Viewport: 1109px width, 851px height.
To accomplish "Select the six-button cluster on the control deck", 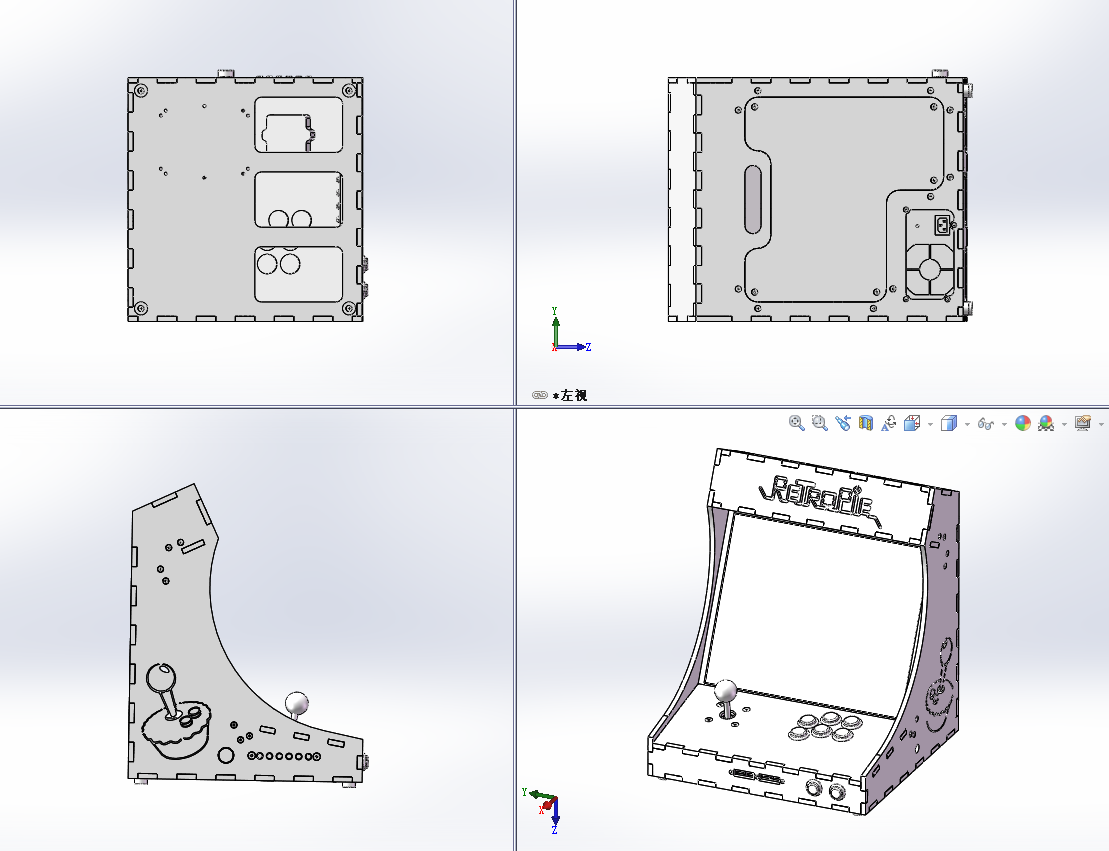I will point(825,726).
